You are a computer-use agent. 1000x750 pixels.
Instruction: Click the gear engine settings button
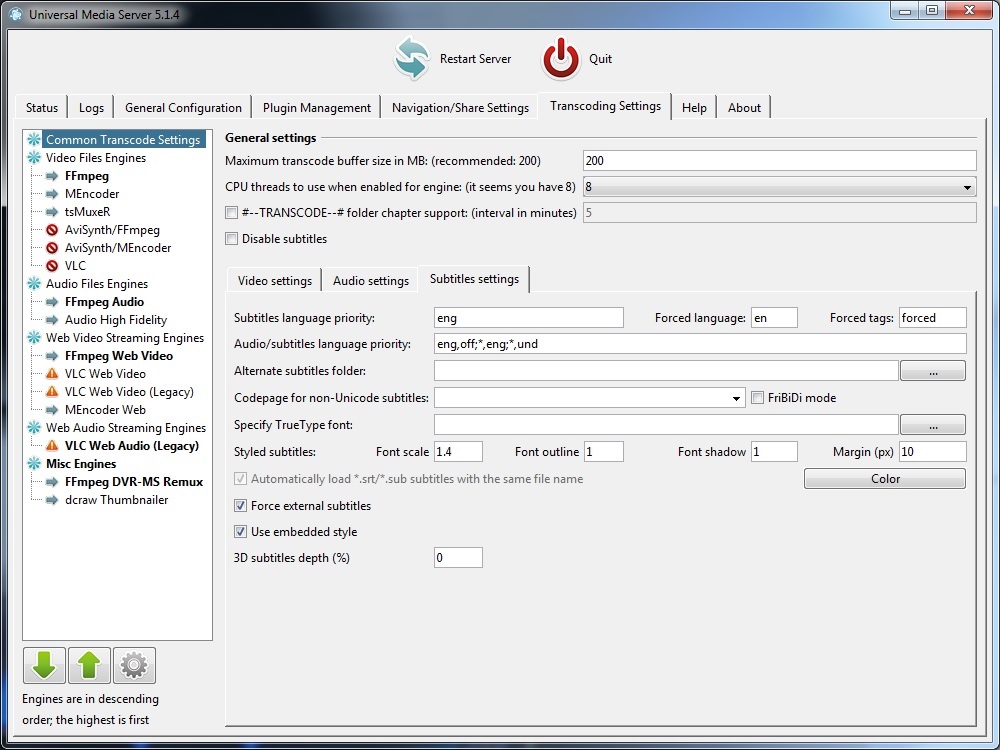(x=134, y=665)
